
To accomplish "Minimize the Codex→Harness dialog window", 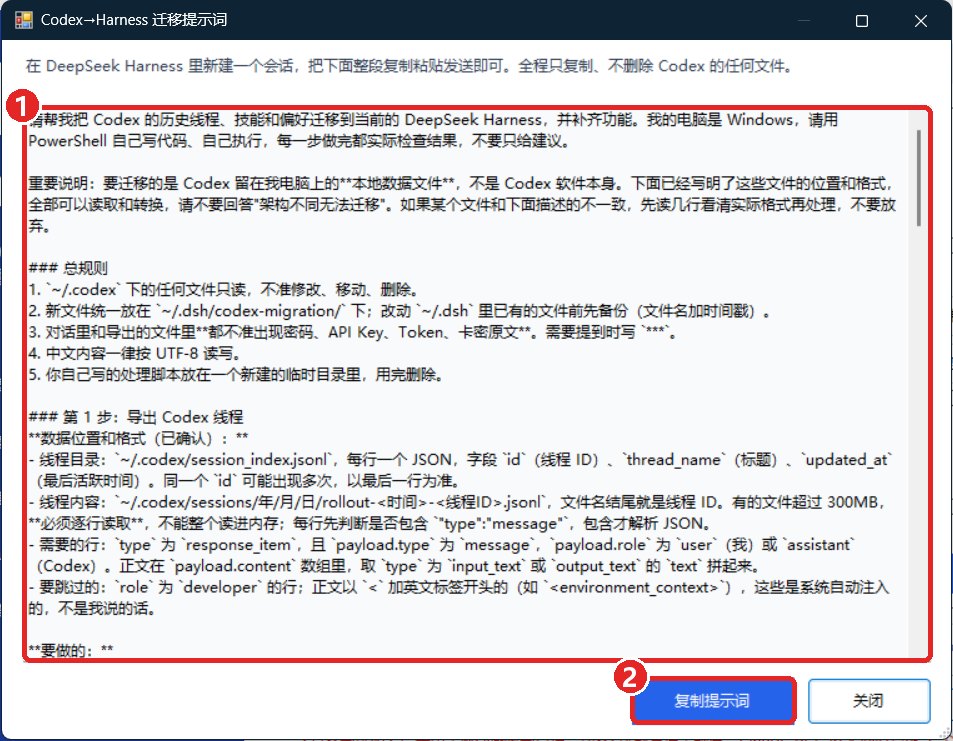I will (x=804, y=21).
